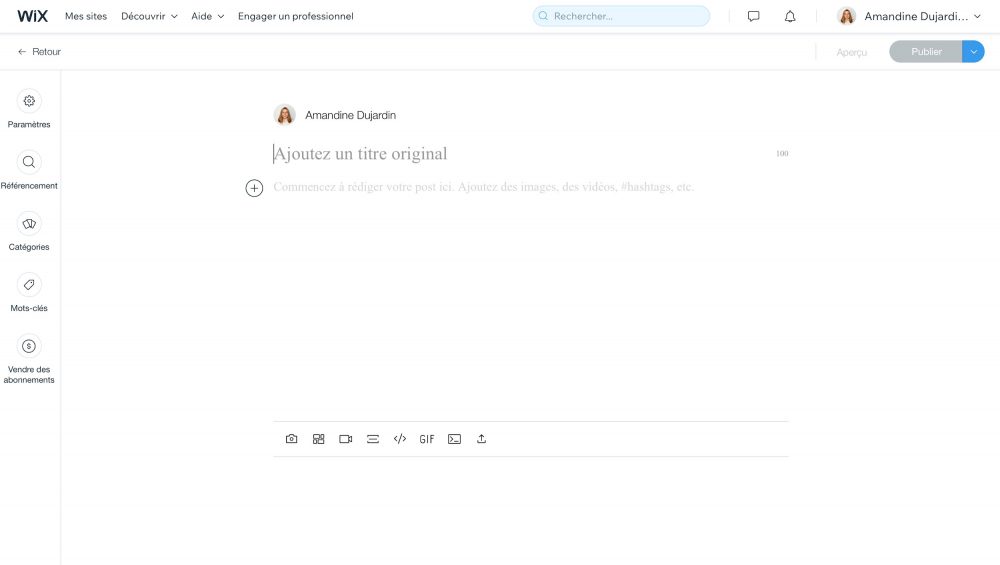The image size is (1000, 565).
Task: Add a divider line to the post
Action: 372,439
